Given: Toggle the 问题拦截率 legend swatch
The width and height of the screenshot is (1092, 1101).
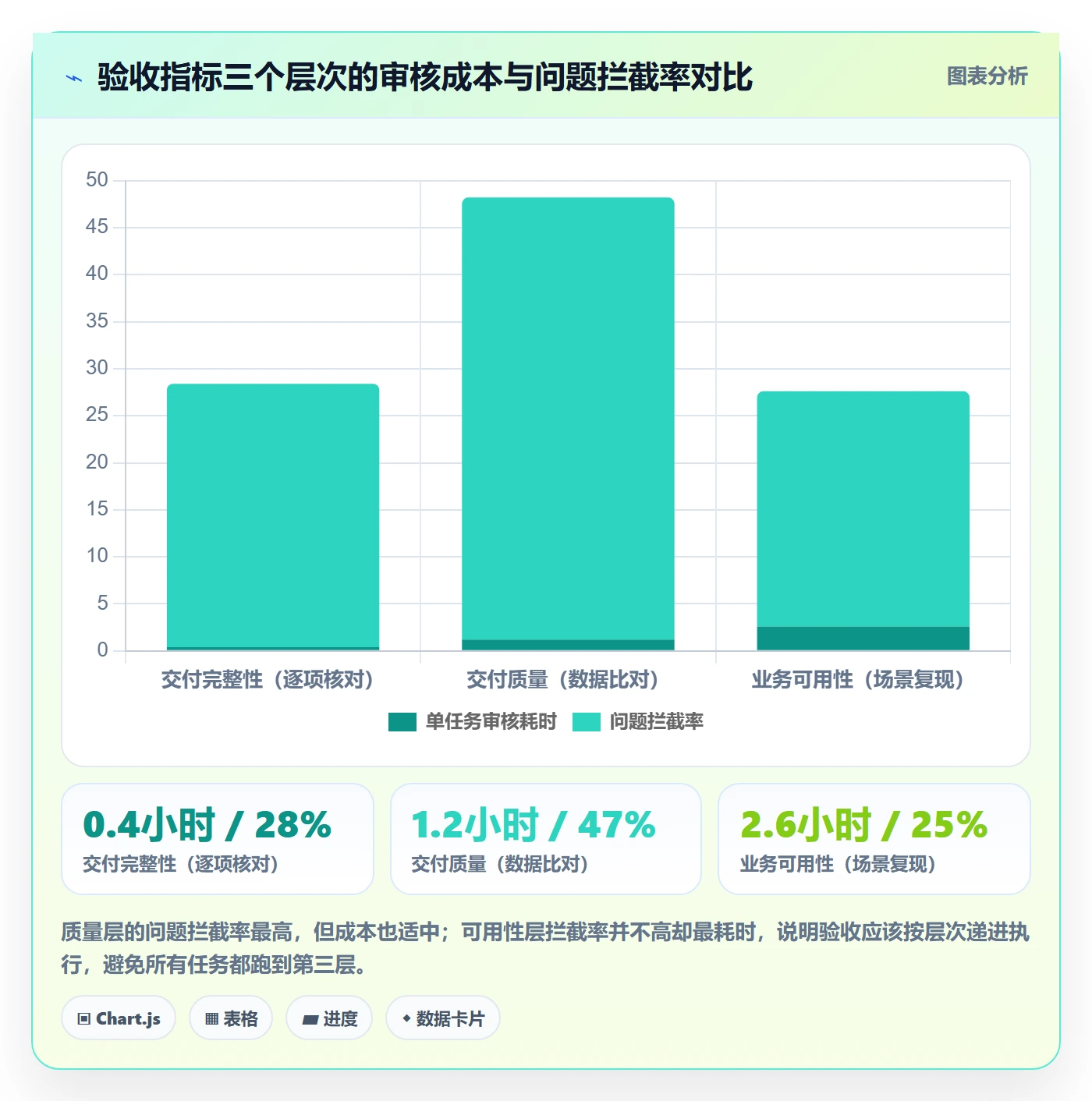Looking at the screenshot, I should 586,722.
